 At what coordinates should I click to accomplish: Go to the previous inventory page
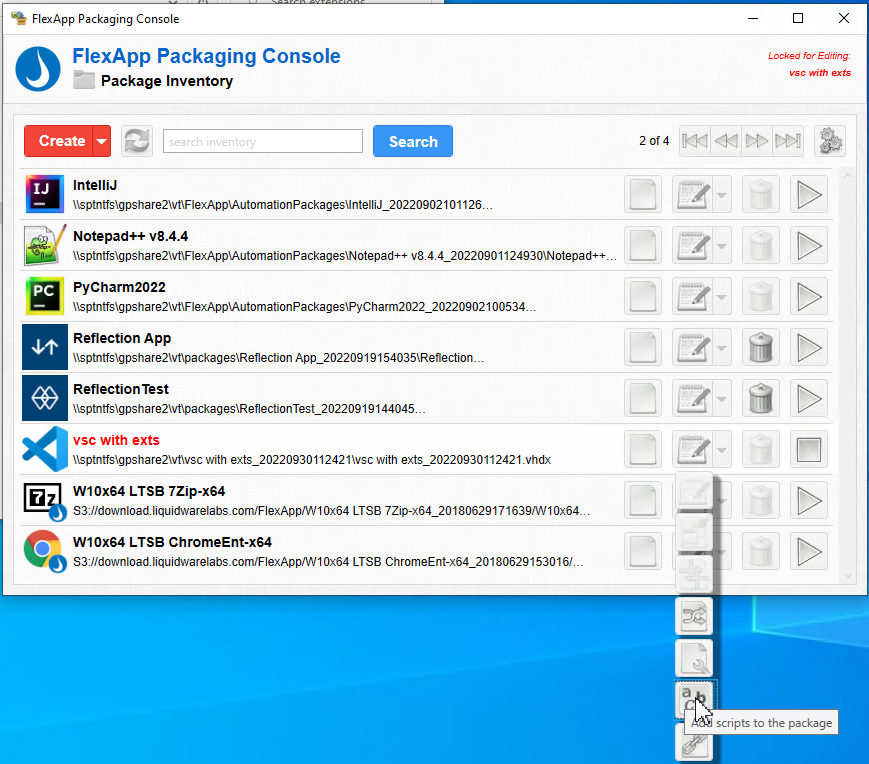pyautogui.click(x=725, y=141)
